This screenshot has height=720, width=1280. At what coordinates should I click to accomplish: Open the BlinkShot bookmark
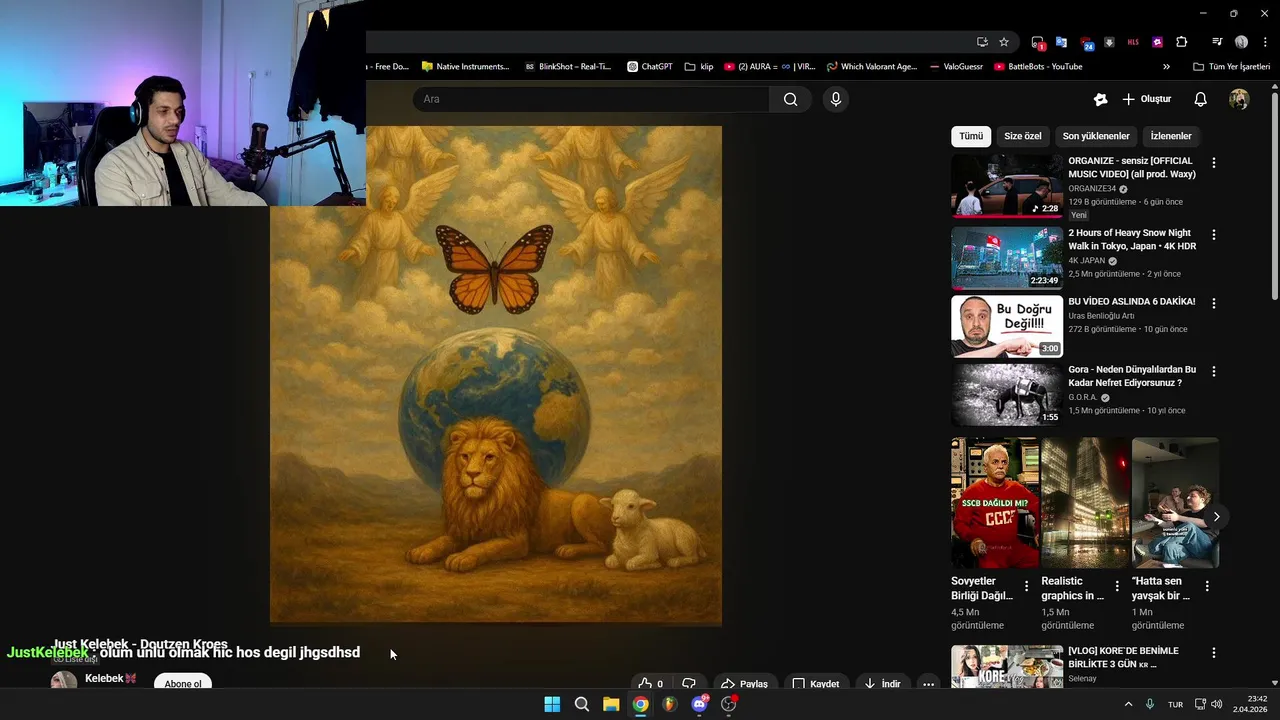tap(567, 67)
